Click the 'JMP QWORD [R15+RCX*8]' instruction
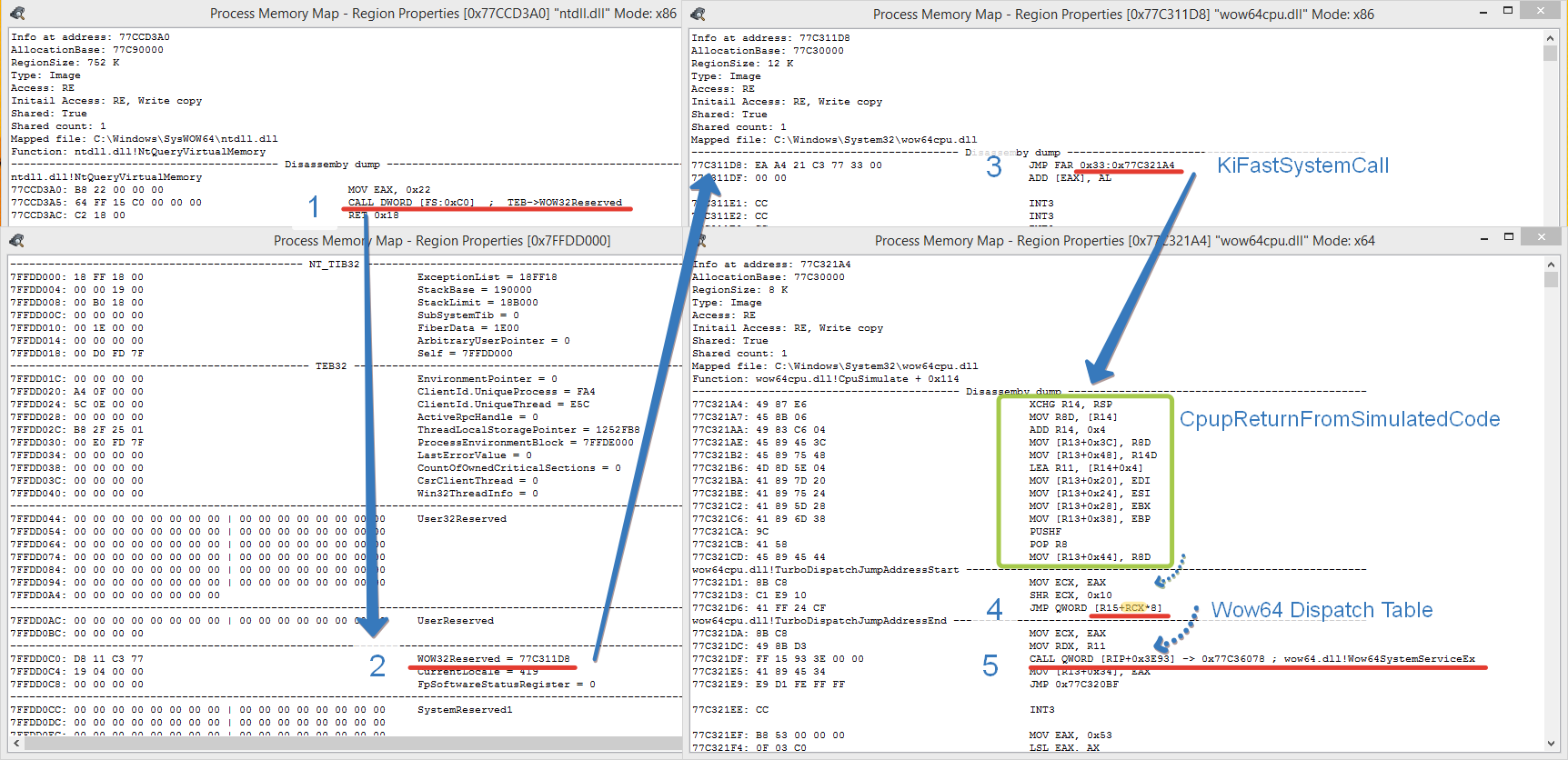 click(x=1095, y=608)
